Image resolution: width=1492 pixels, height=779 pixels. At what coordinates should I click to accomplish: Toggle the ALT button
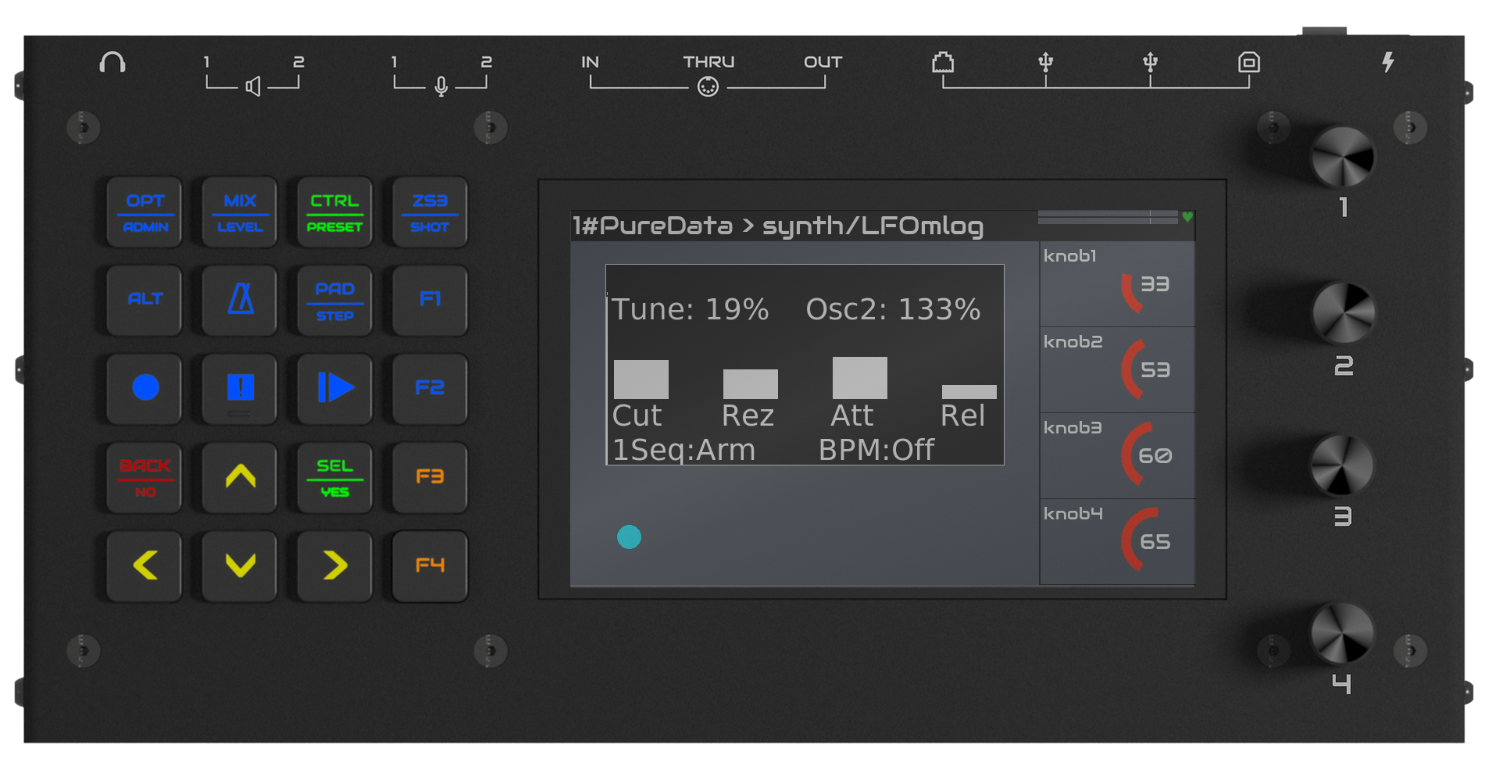click(x=145, y=300)
